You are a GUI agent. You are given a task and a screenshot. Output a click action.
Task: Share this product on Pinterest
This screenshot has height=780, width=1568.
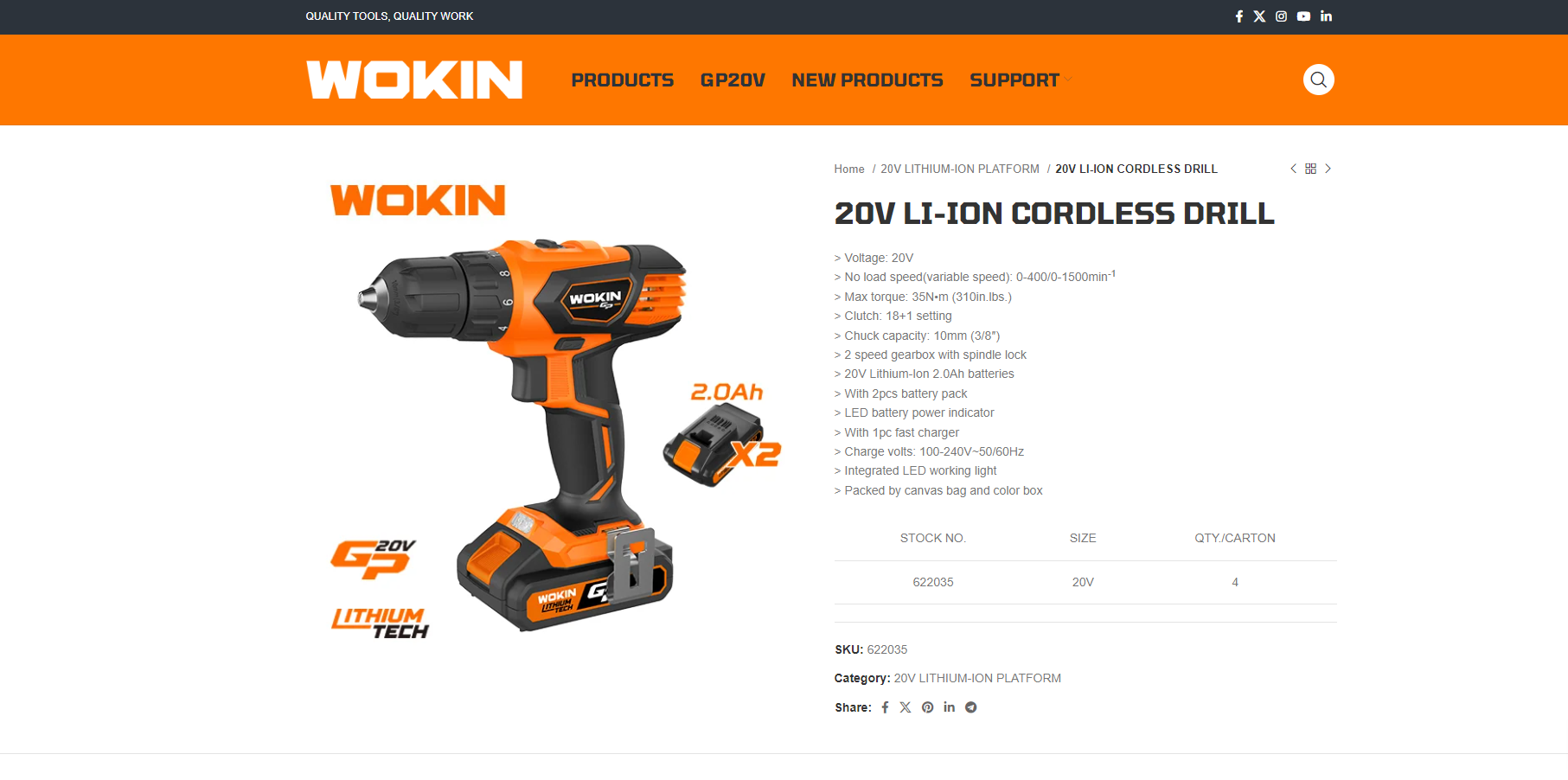coord(927,707)
